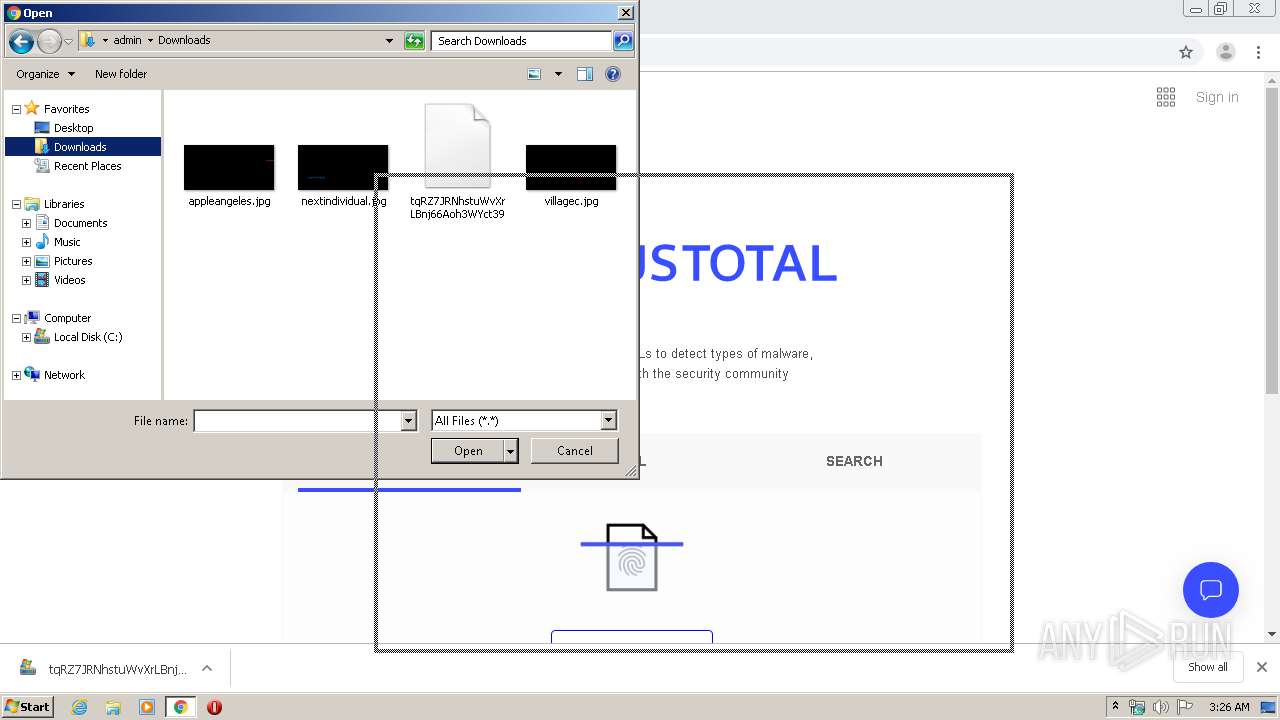Viewport: 1280px width, 720px height.
Task: Open Google apps grid icon
Action: (x=1166, y=97)
